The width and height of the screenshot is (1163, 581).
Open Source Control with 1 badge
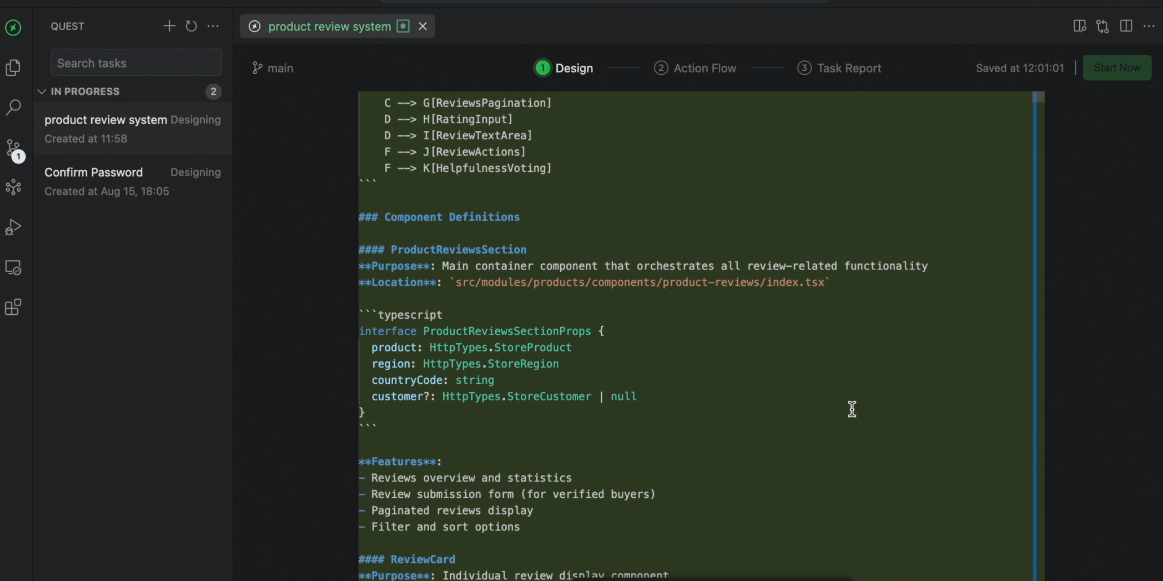pos(13,149)
